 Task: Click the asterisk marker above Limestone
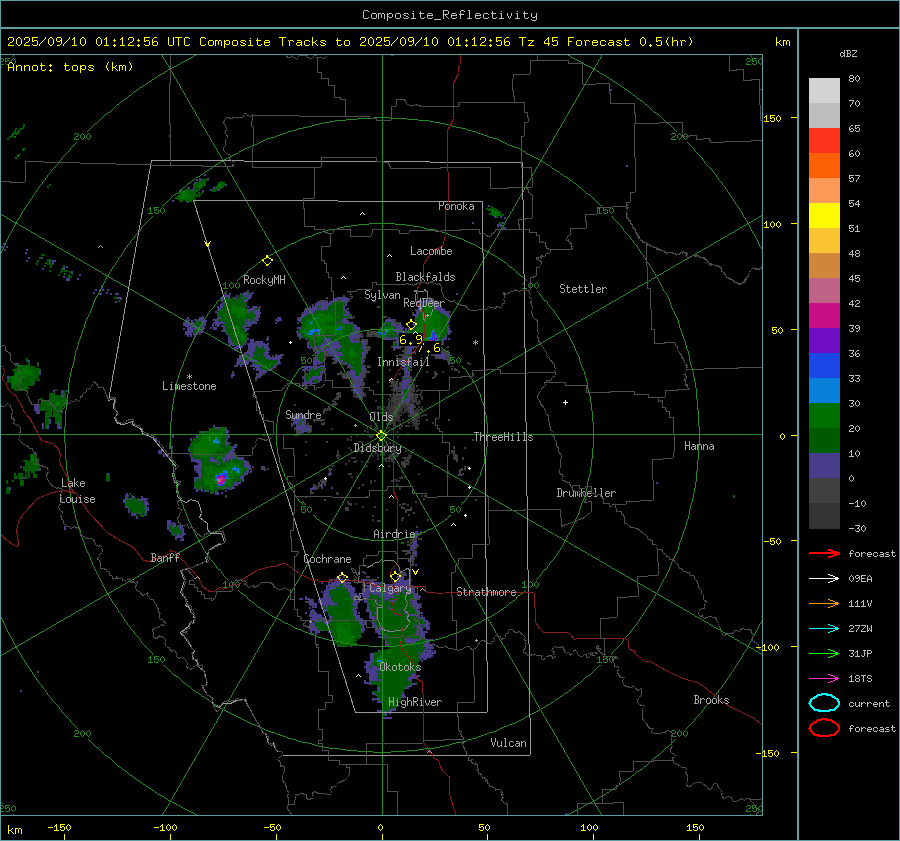(x=189, y=377)
